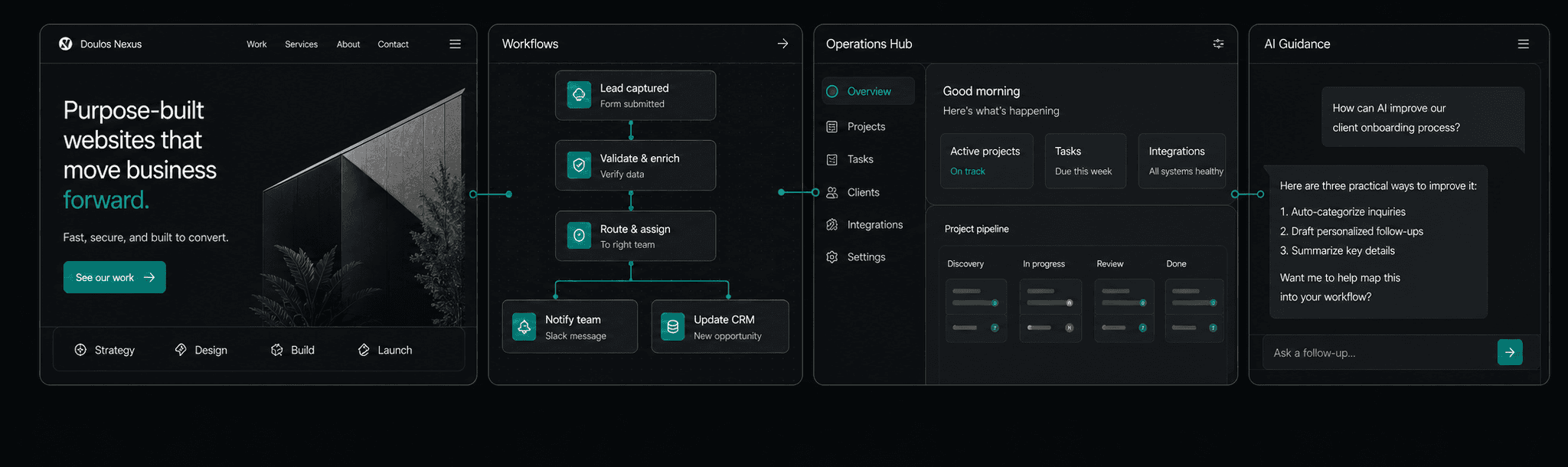Open the hamburger menu in Doulos Nexus panel

455,44
